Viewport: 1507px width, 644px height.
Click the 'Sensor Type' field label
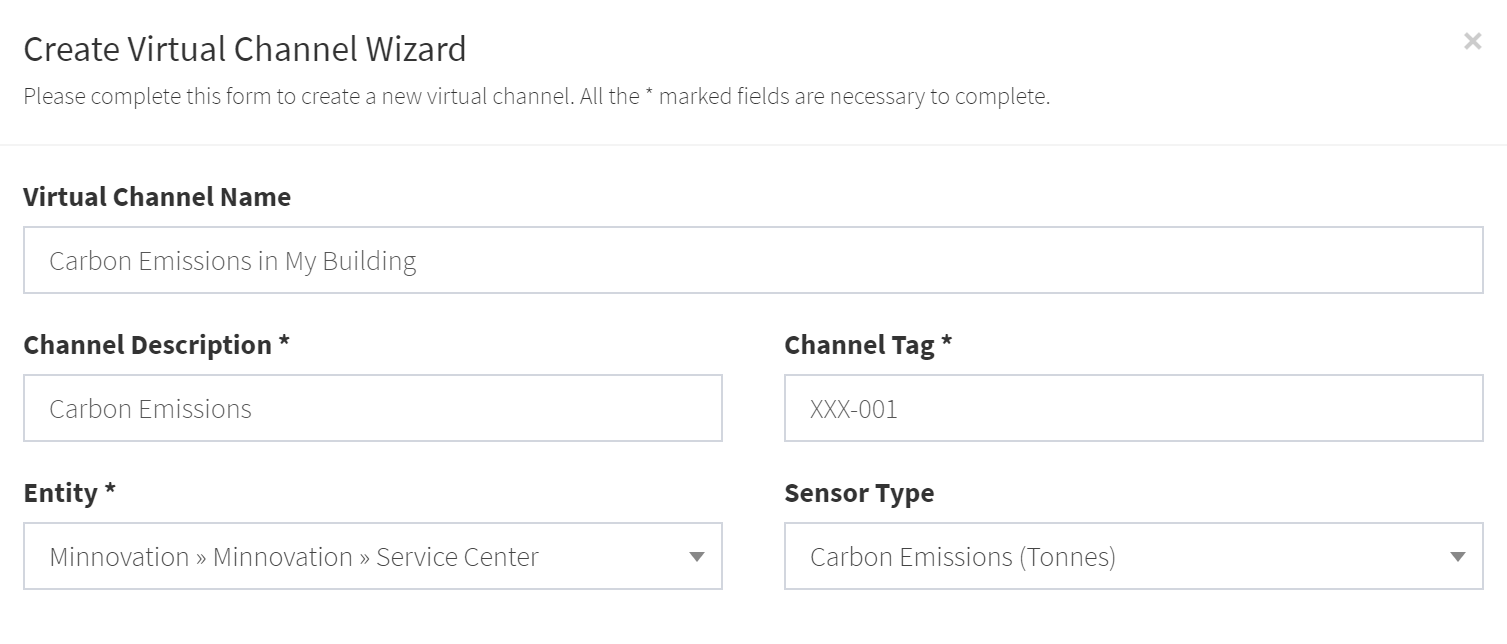[859, 493]
